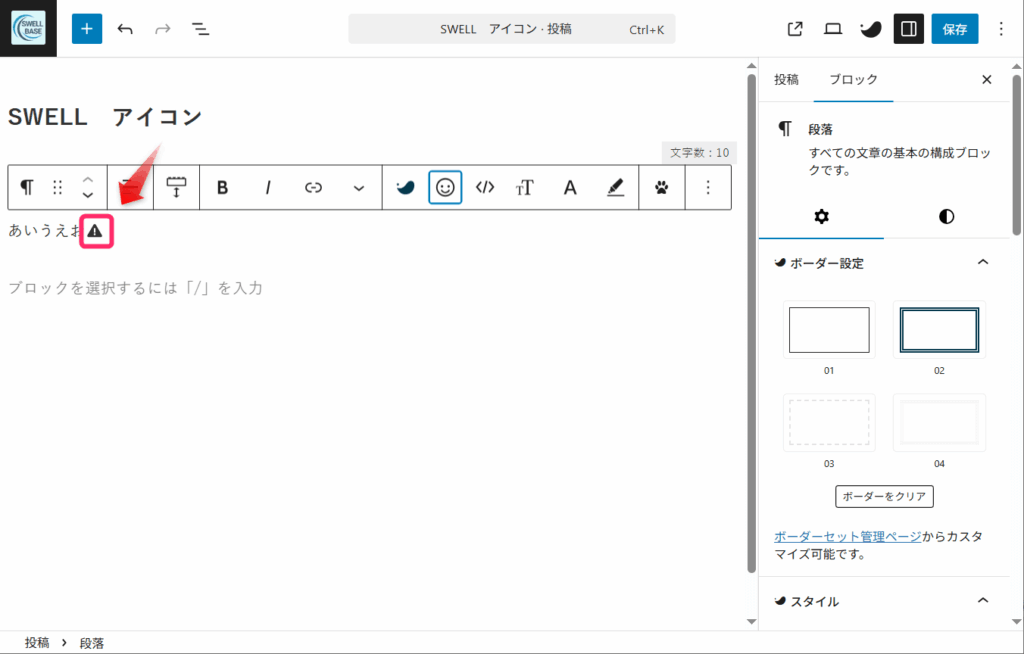The height and width of the screenshot is (654, 1024).
Task: Move the block down
Action: (x=88, y=195)
